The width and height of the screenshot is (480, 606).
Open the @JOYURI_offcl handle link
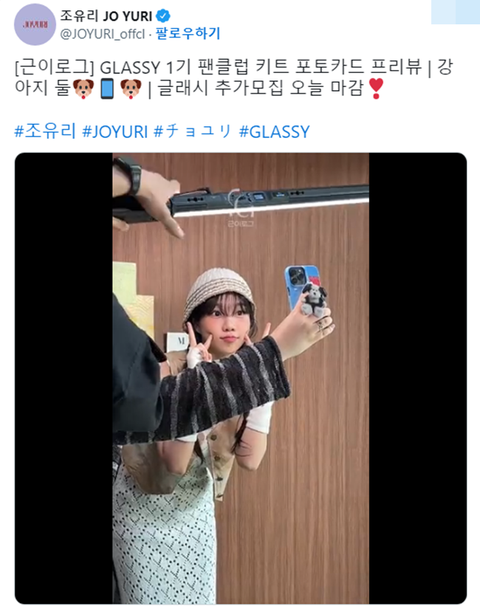pos(102,34)
